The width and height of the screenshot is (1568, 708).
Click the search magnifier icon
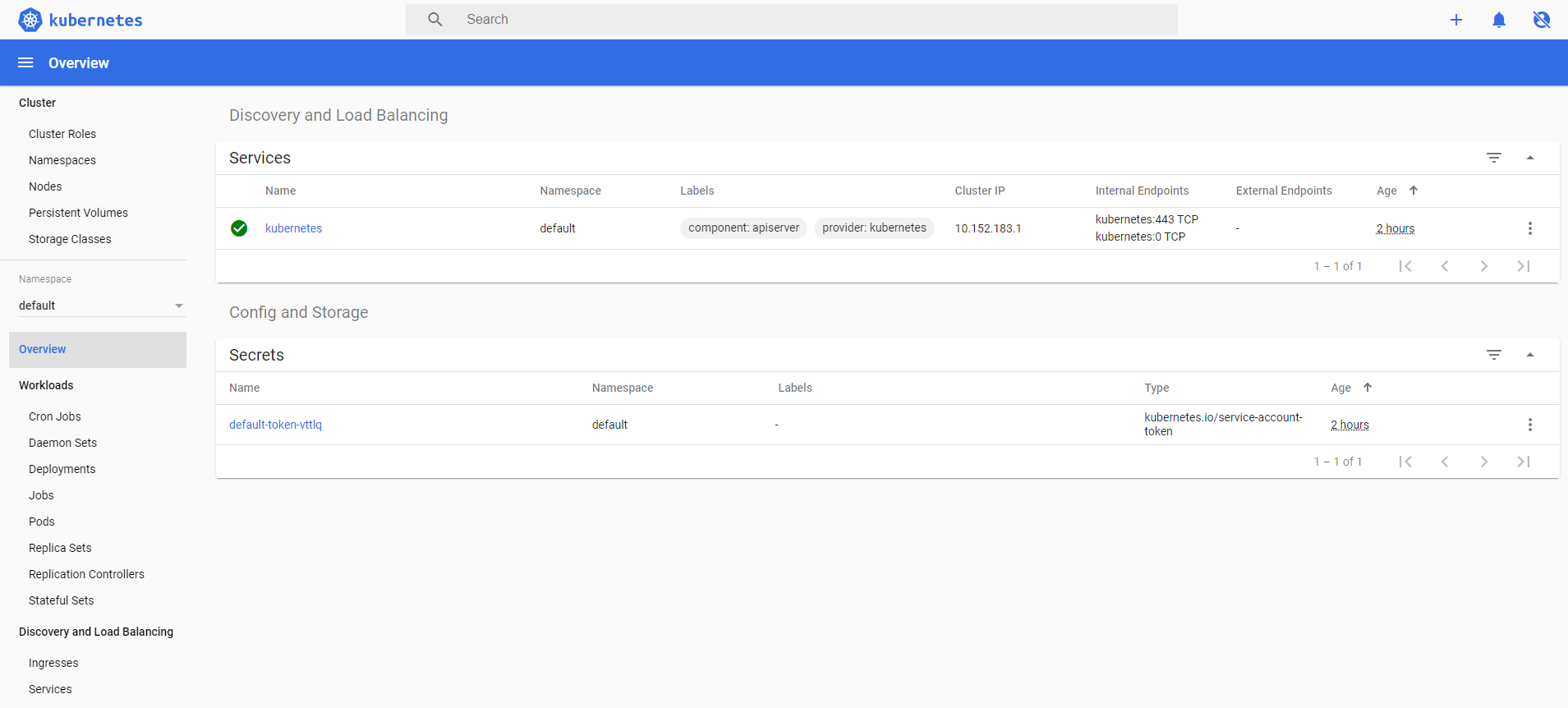tap(435, 19)
